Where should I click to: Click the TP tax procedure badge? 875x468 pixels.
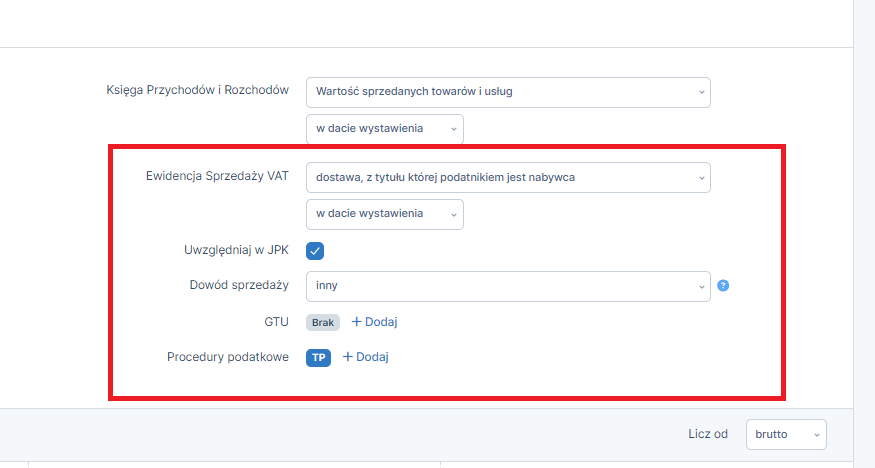[318, 358]
